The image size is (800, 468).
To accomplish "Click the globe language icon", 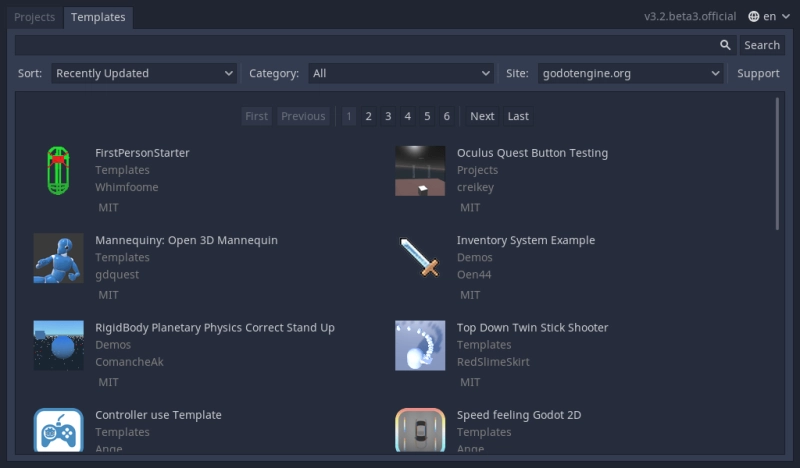I will tap(754, 16).
